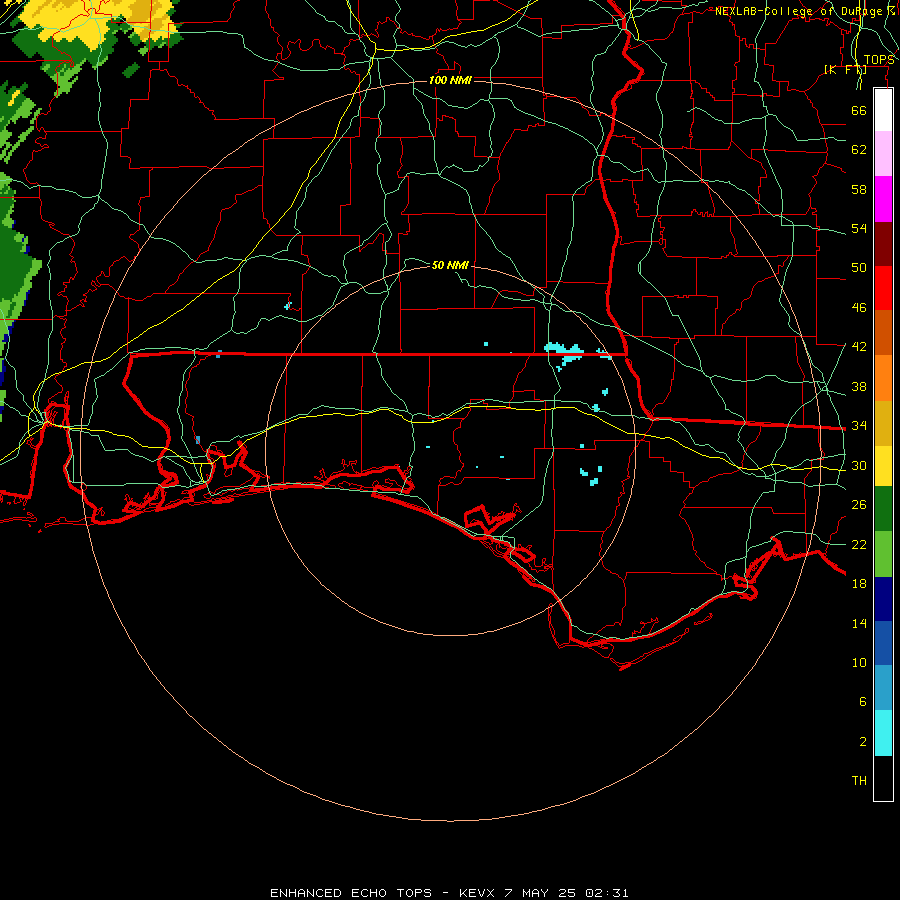This screenshot has height=900, width=900.
Task: Click the navy blue legend swatch
Action: point(883,599)
